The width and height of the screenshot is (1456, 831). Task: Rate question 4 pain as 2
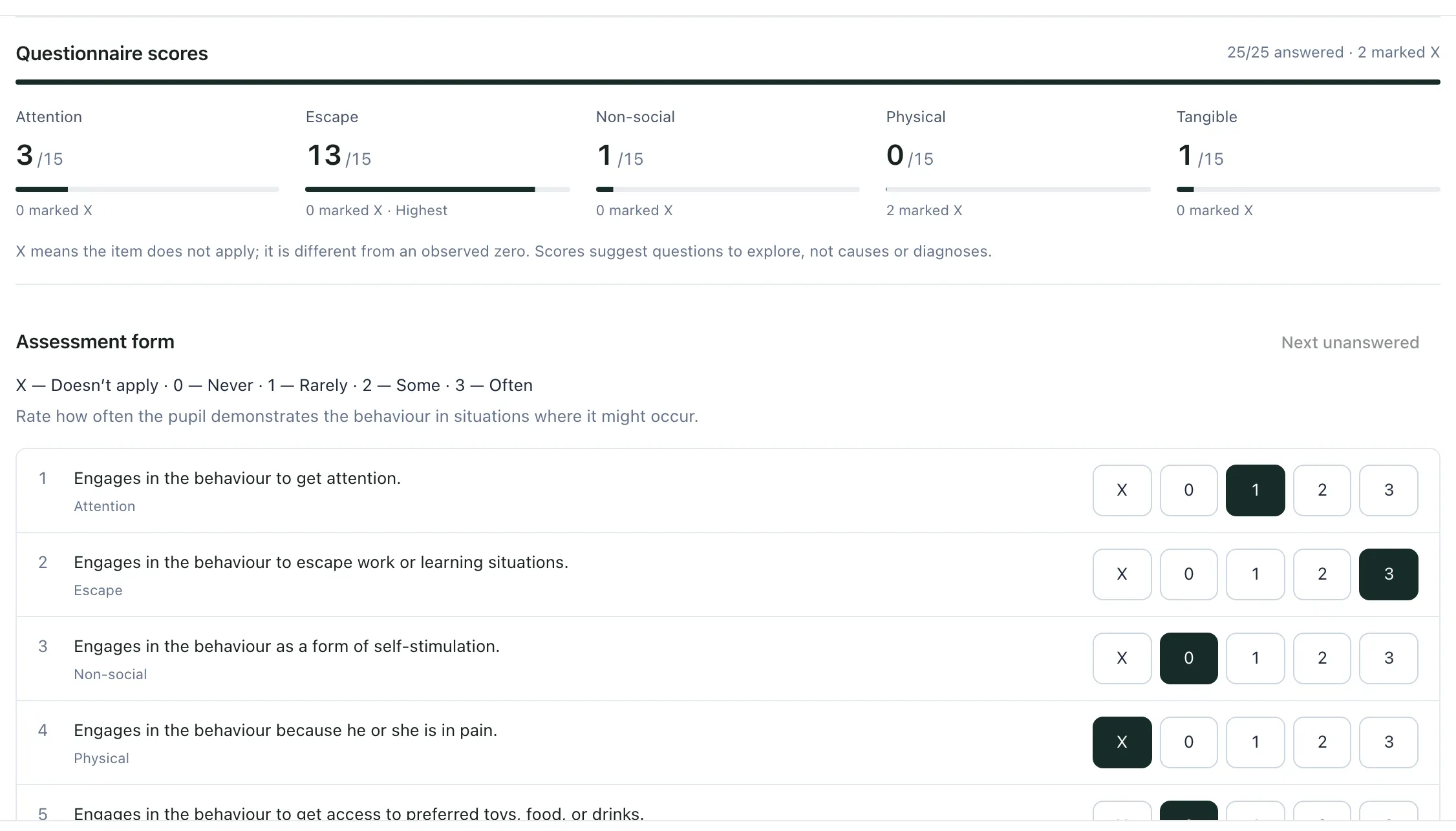pos(1322,742)
